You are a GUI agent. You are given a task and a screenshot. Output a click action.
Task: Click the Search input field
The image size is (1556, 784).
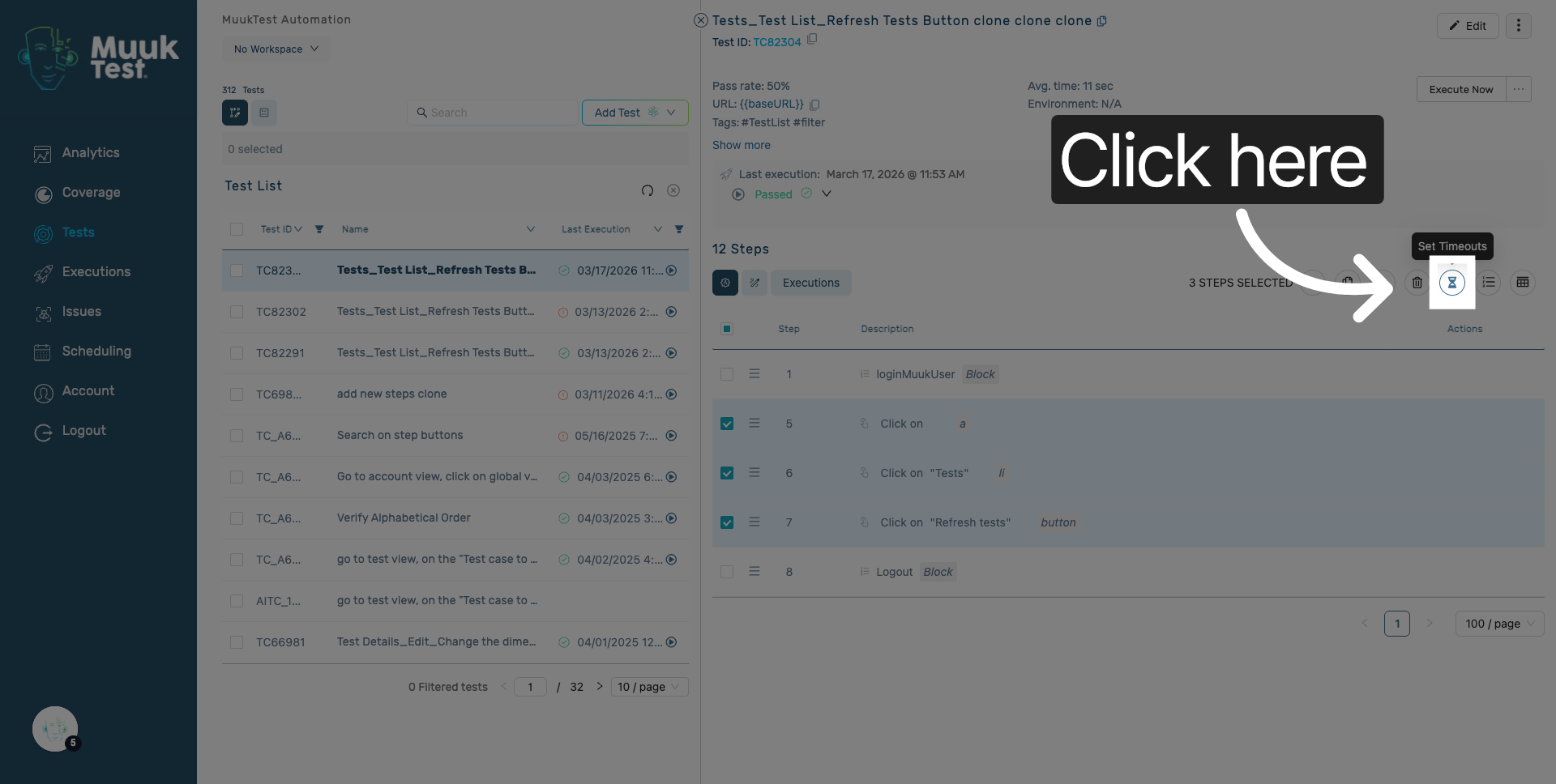click(x=494, y=113)
